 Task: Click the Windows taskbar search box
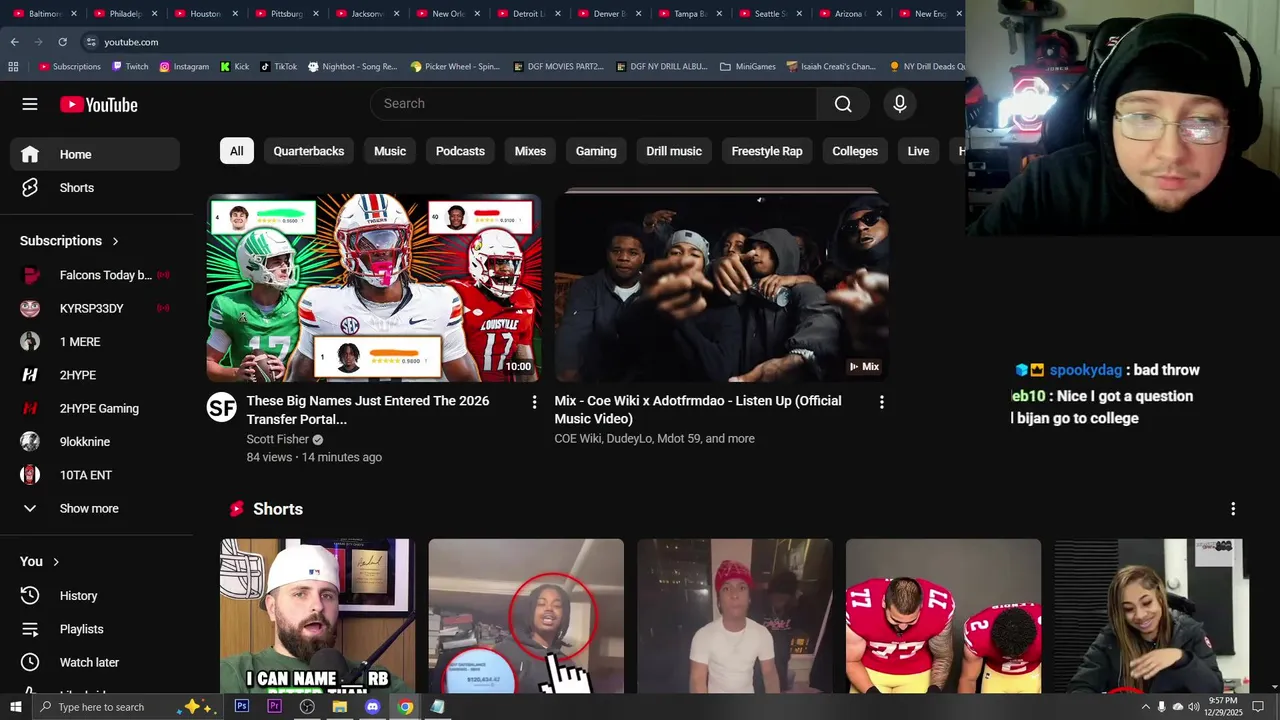coord(128,707)
